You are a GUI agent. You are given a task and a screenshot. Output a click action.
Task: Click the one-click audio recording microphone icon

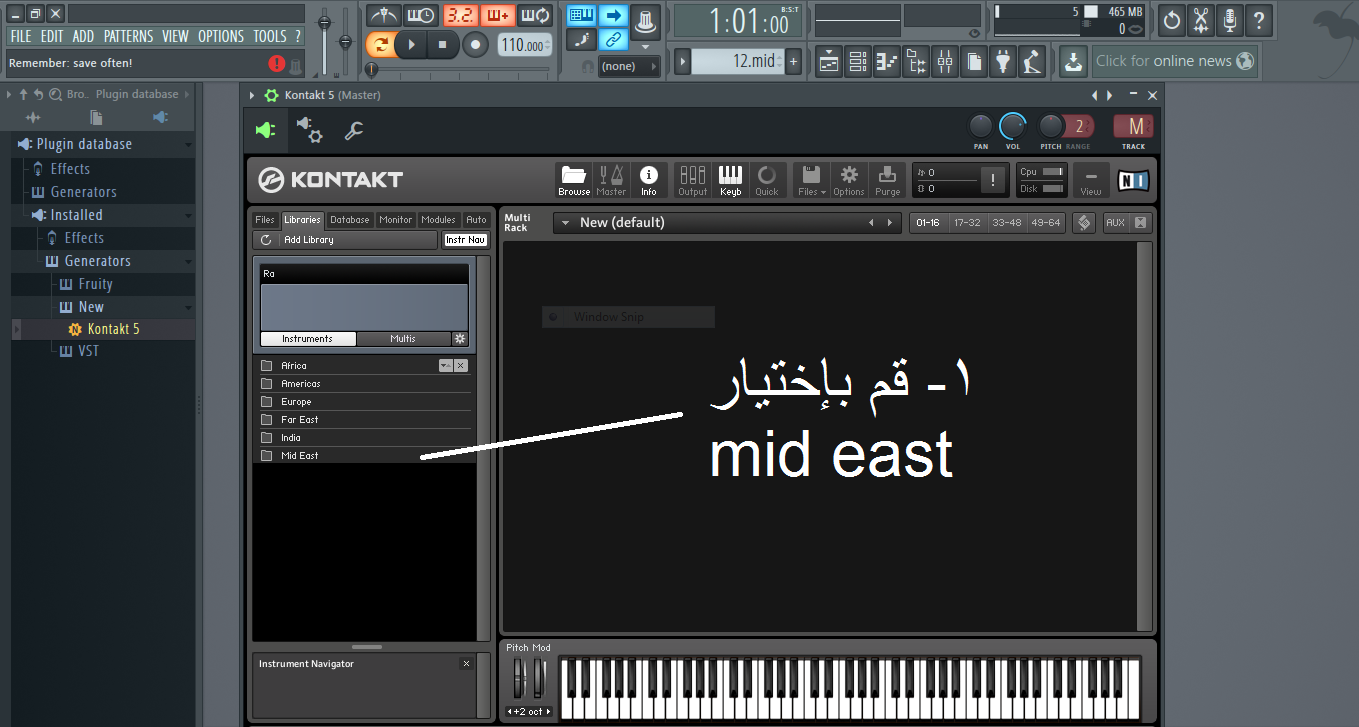point(1230,18)
